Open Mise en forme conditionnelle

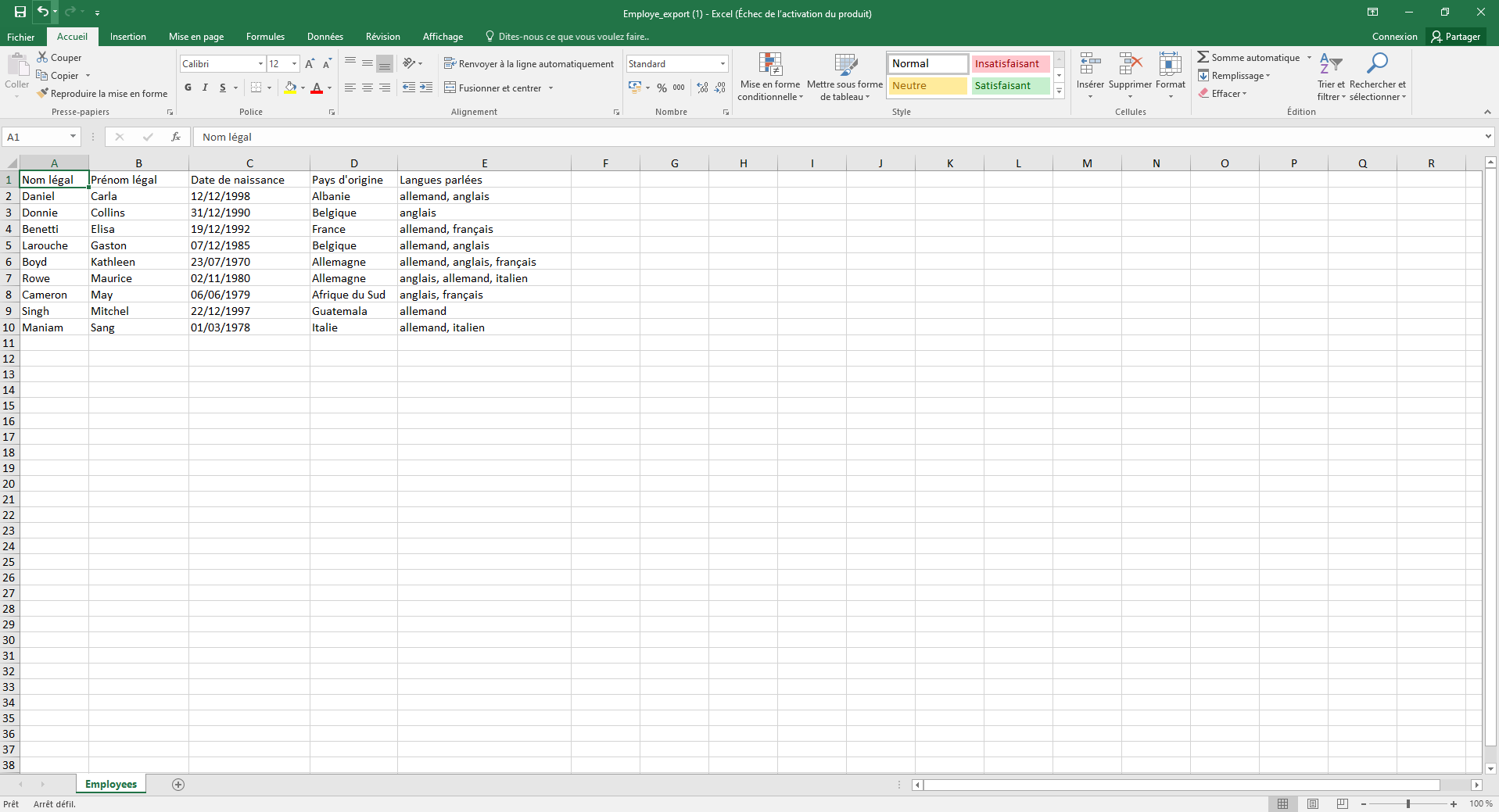pyautogui.click(x=770, y=77)
